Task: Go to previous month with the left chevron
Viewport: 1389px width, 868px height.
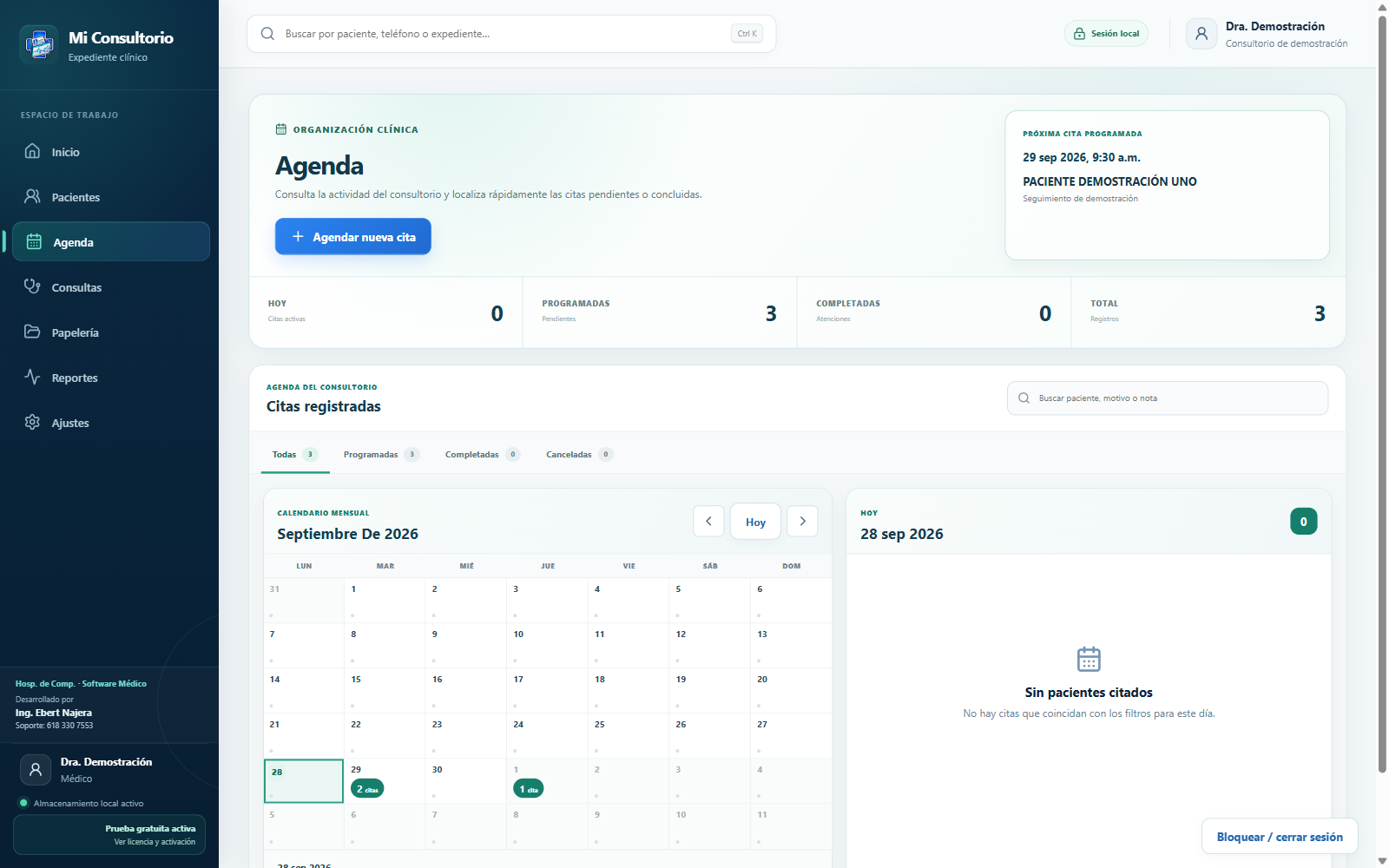Action: coord(708,522)
